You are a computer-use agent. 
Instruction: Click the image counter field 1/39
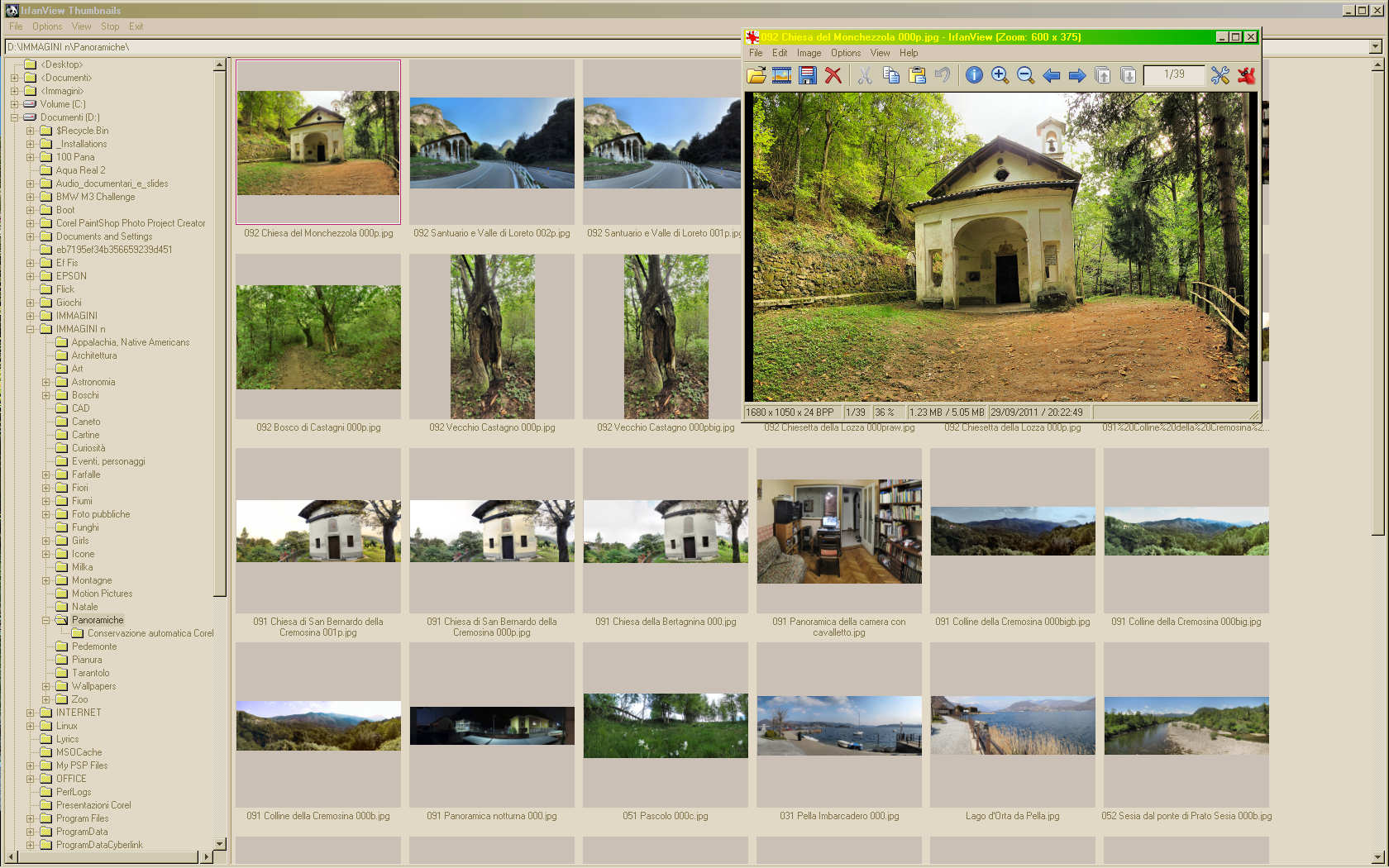(x=1174, y=74)
